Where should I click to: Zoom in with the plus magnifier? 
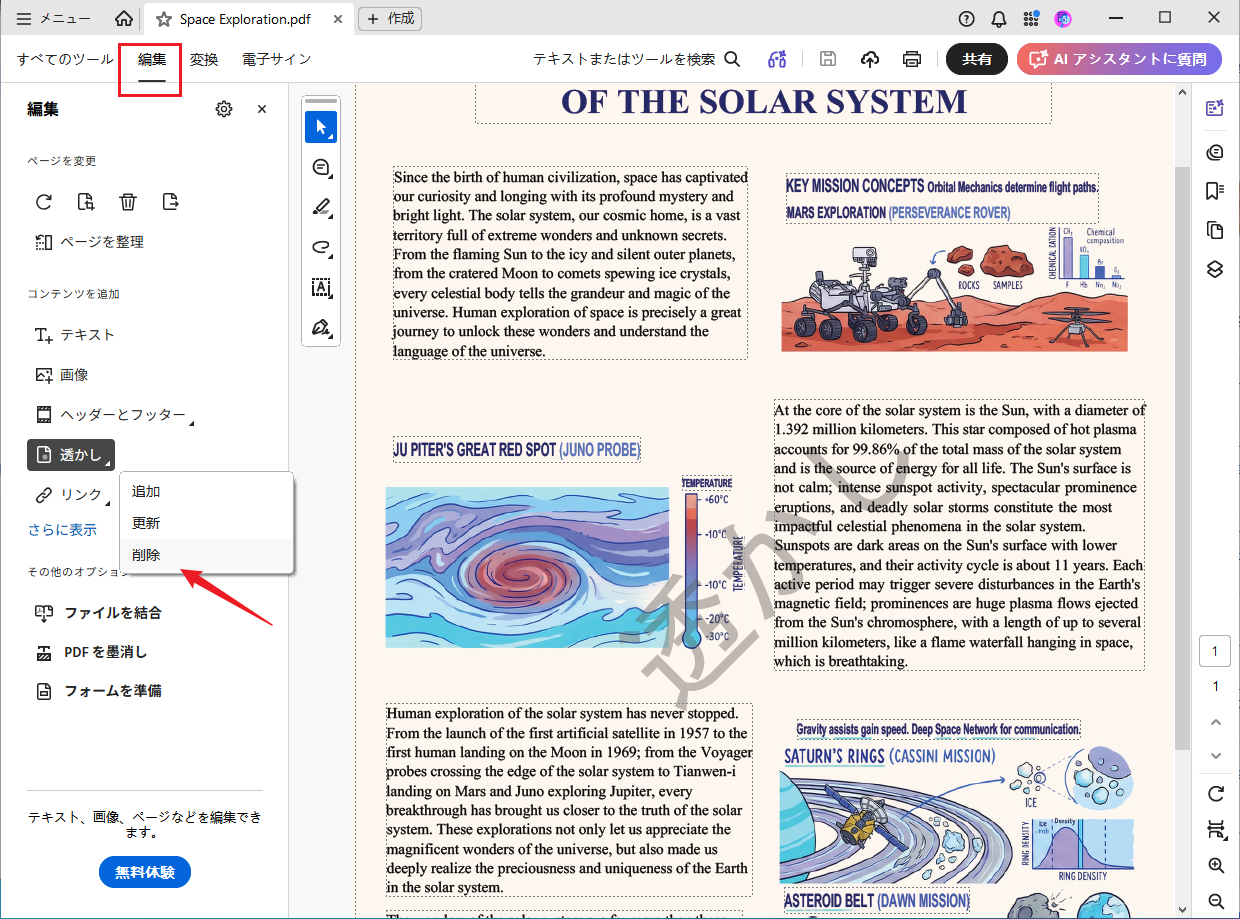[1215, 865]
